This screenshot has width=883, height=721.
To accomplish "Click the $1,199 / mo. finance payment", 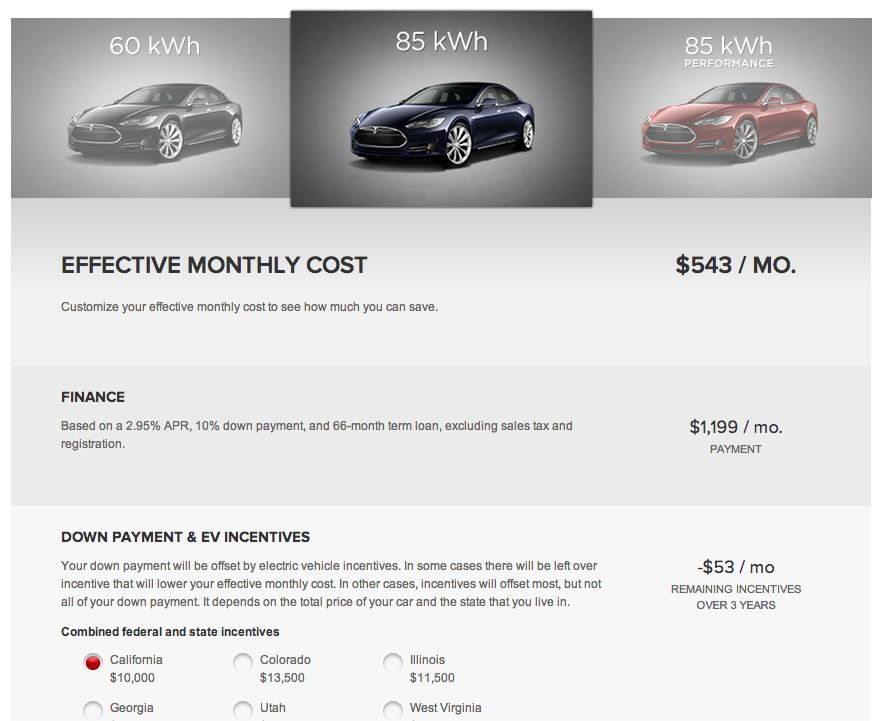I will (x=736, y=427).
